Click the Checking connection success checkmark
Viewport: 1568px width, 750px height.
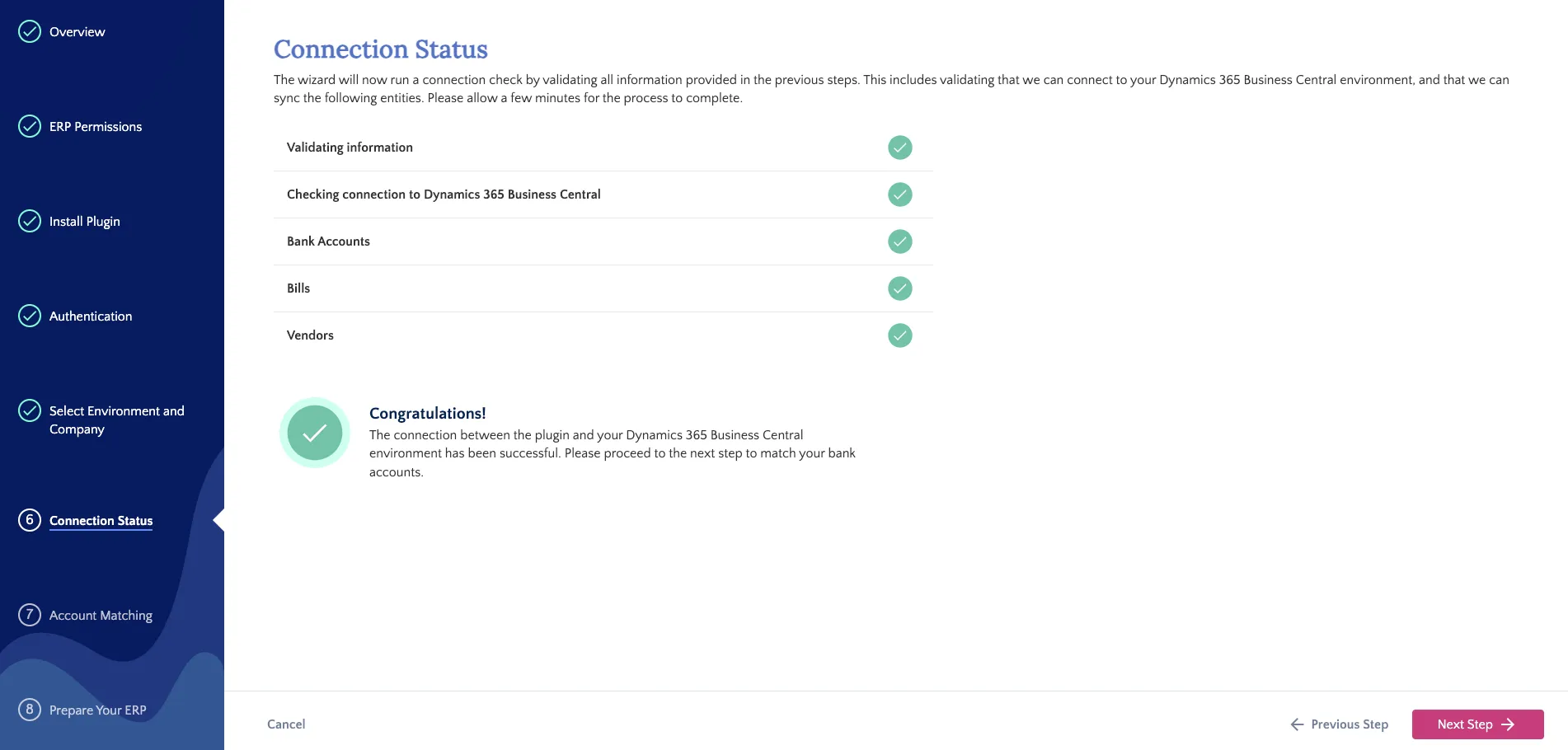click(x=900, y=195)
